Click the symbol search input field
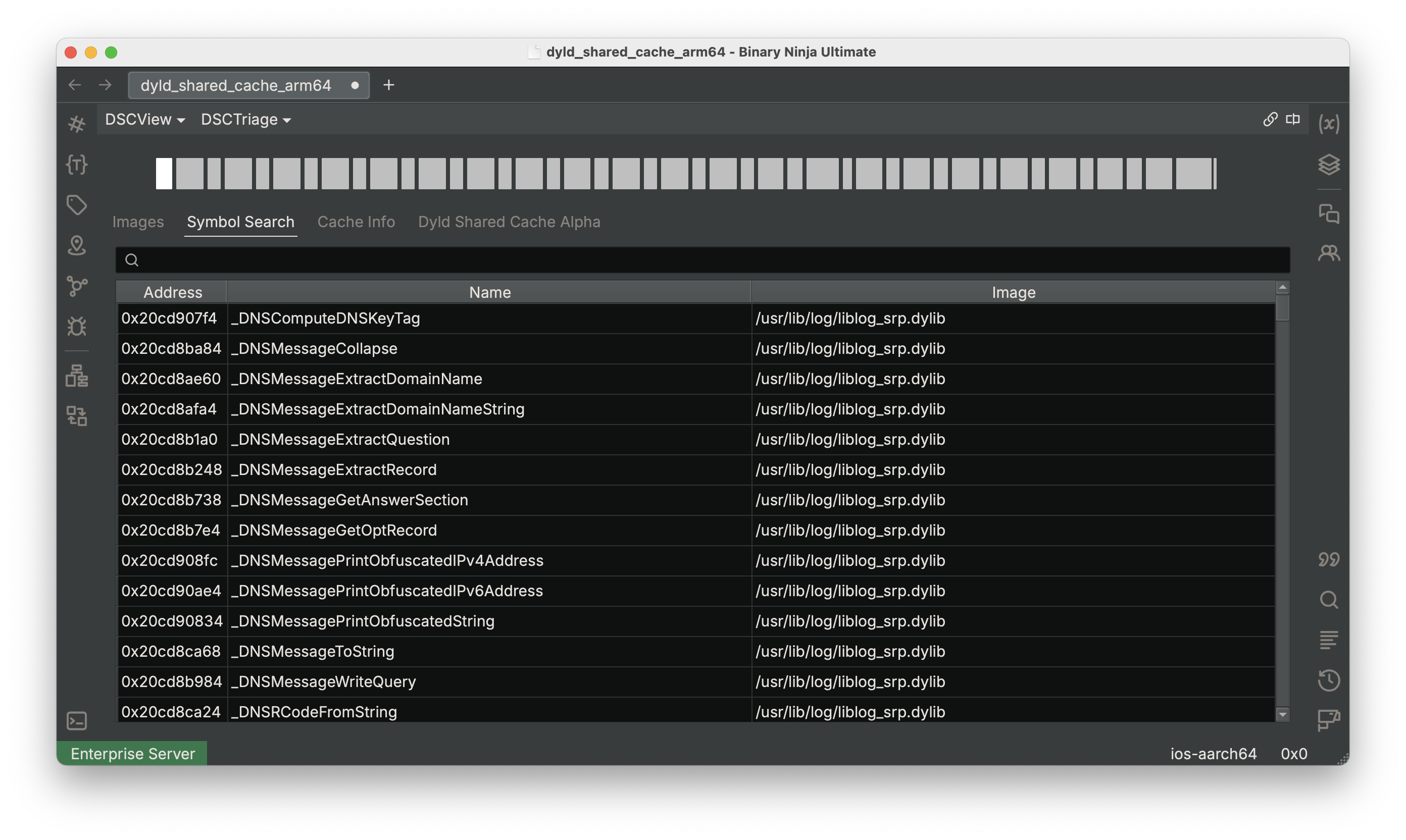1406x840 pixels. point(702,260)
